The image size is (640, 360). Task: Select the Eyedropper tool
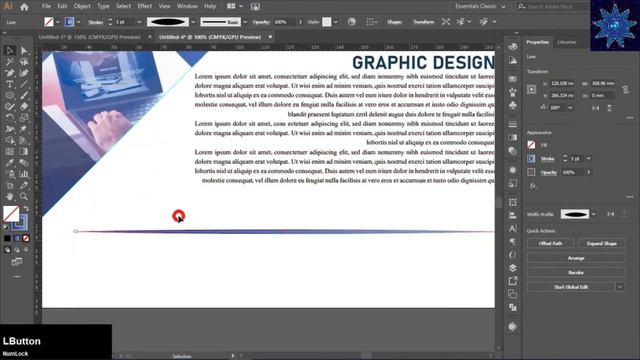[x=10, y=163]
